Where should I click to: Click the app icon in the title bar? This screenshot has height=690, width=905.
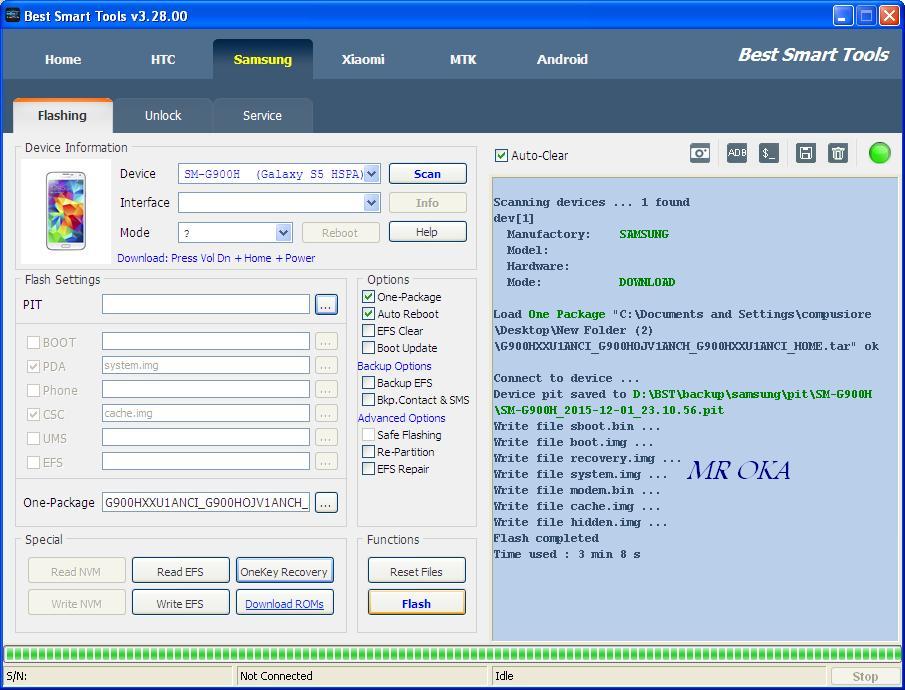[x=12, y=16]
